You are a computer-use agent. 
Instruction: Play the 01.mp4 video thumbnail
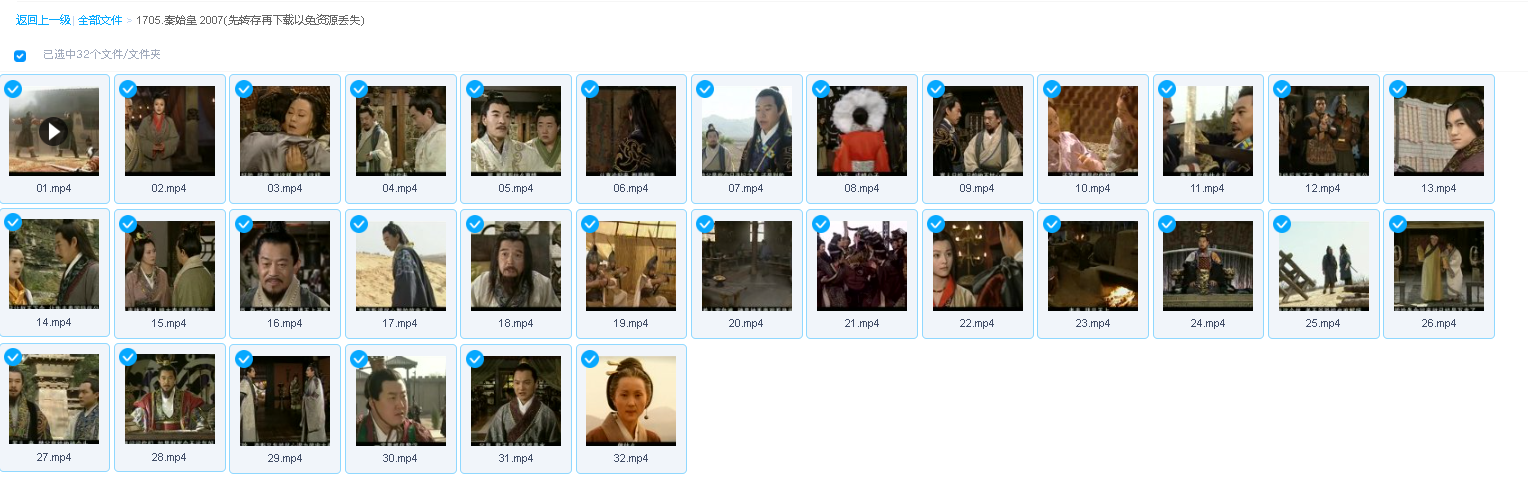point(54,130)
